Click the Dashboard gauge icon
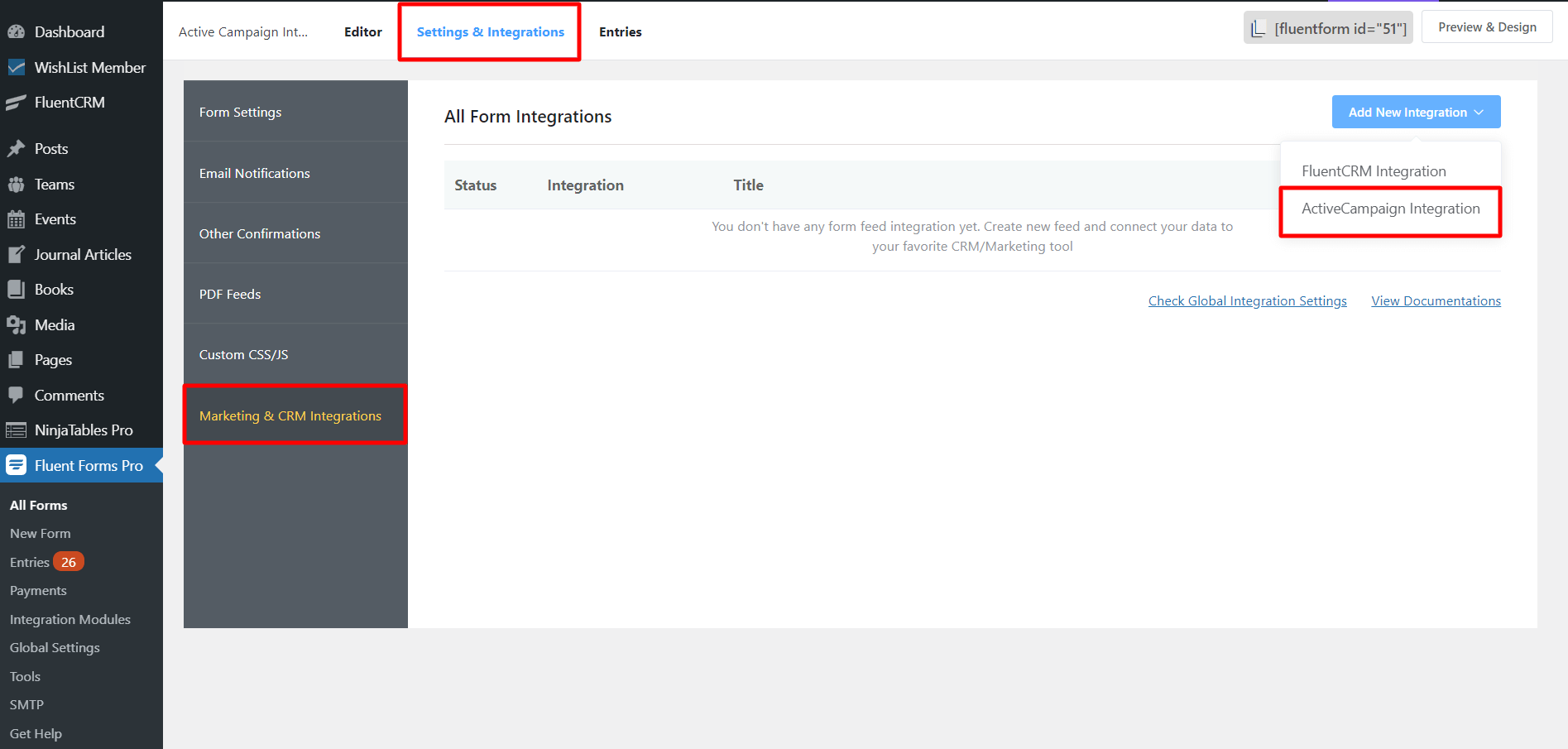The width and height of the screenshot is (1568, 749). coord(16,32)
